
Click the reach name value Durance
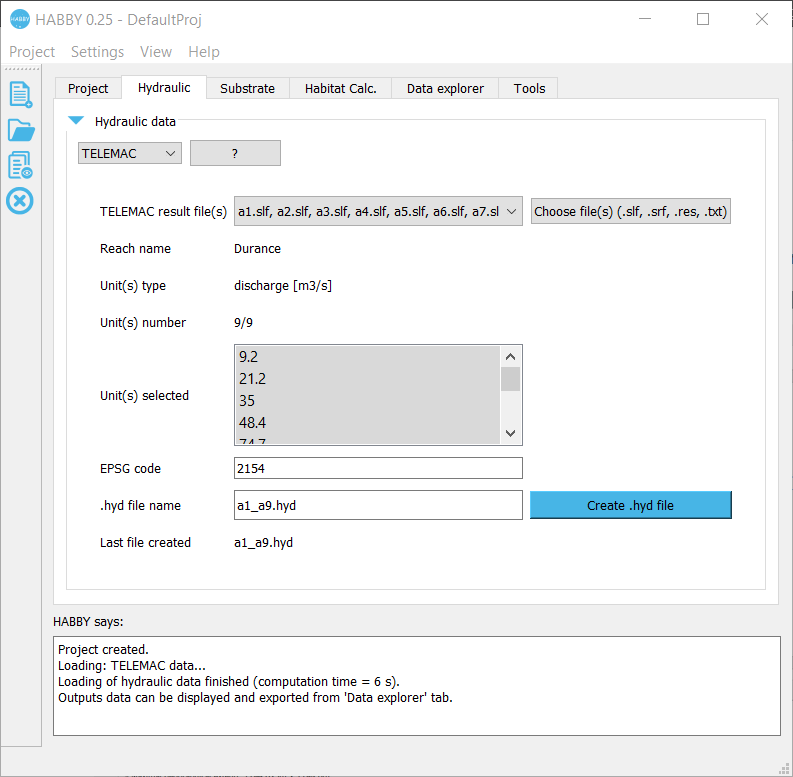pos(257,249)
